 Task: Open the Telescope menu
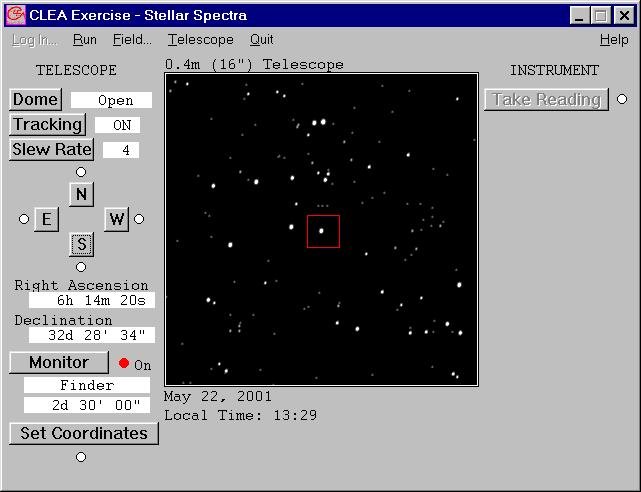200,40
